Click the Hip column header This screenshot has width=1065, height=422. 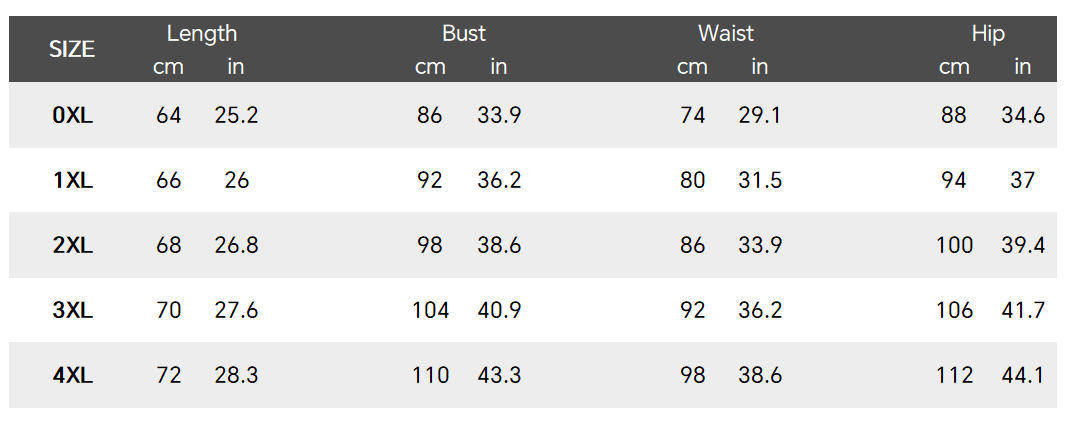tap(988, 33)
